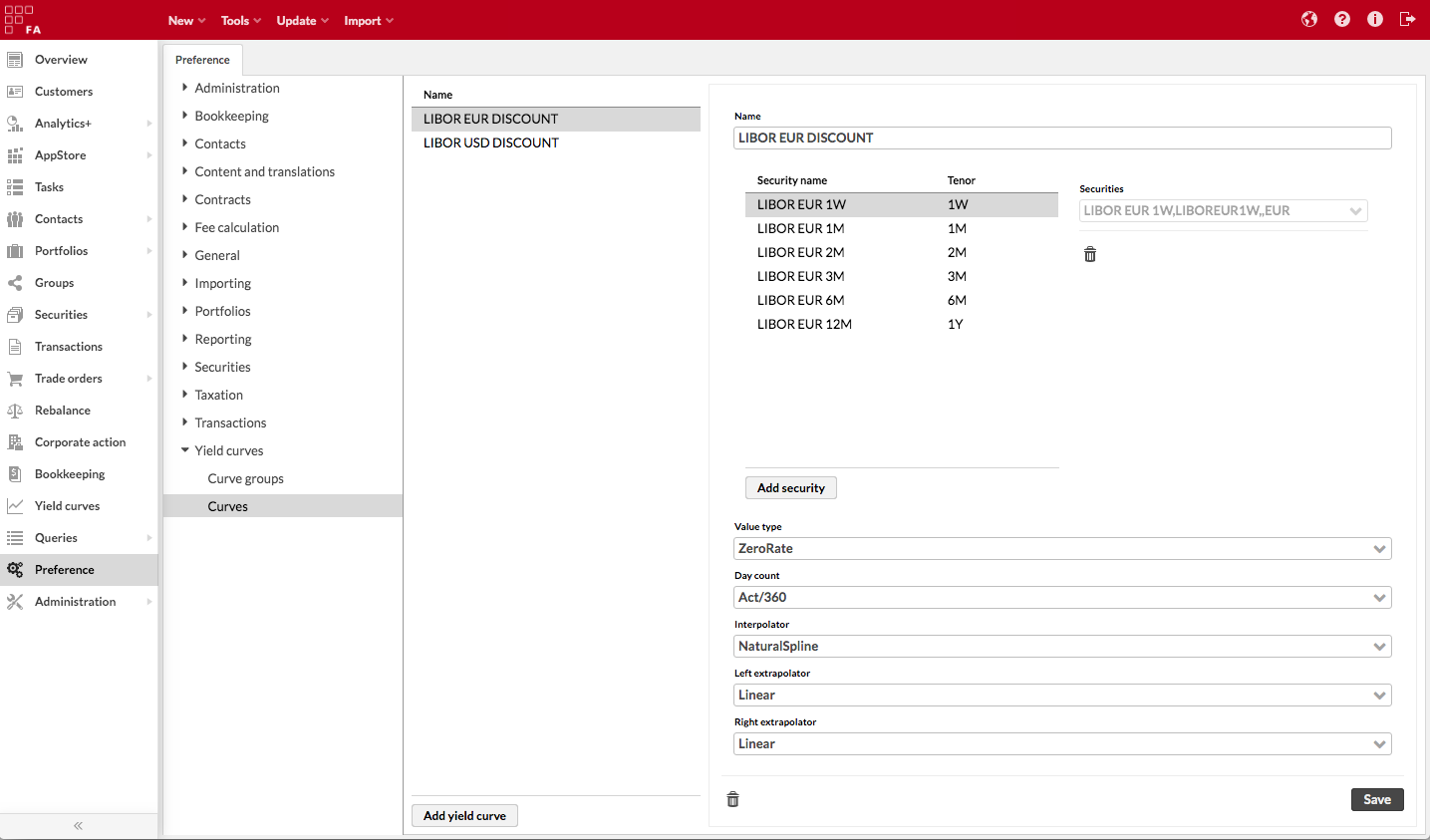Image resolution: width=1430 pixels, height=840 pixels.
Task: Expand Trade orders sidebar submenu arrow
Action: point(149,379)
